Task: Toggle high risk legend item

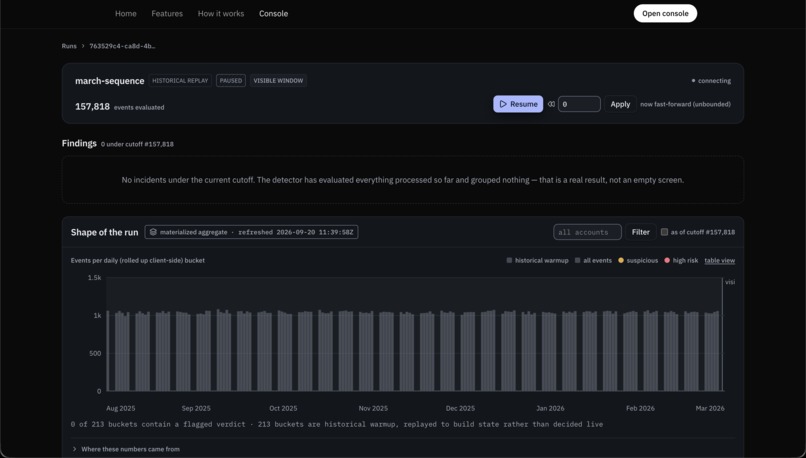Action: point(681,261)
